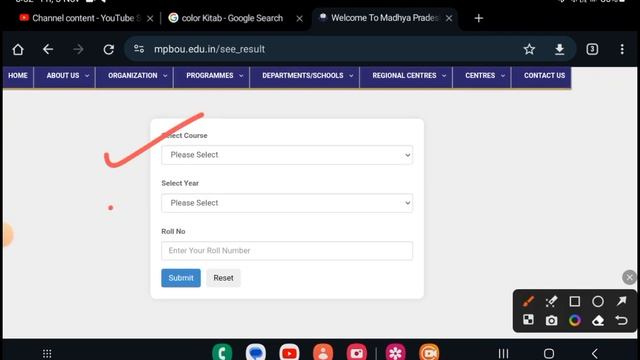Image resolution: width=640 pixels, height=360 pixels.
Task: Select the circle shape tool
Action: point(598,301)
